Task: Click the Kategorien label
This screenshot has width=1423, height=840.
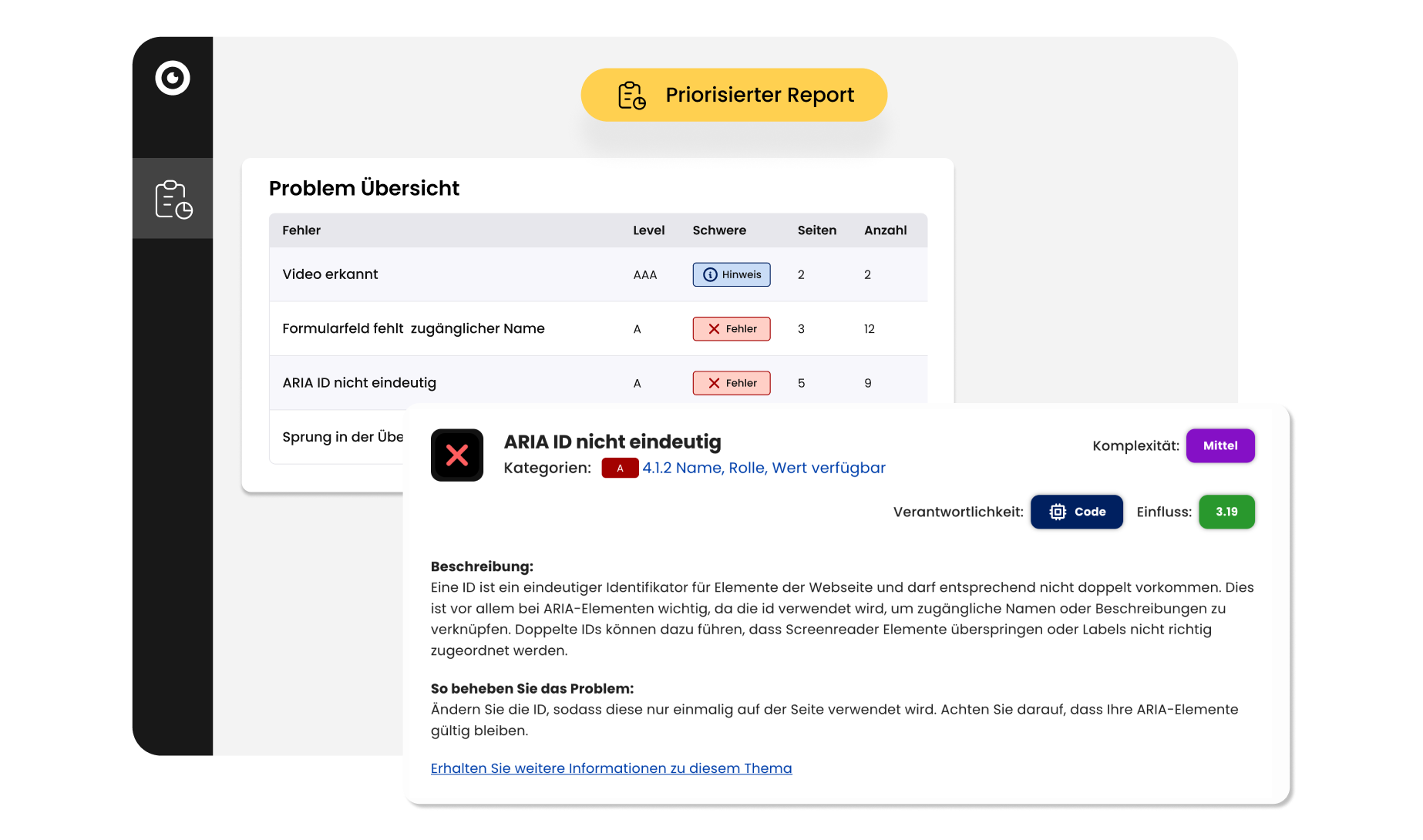Action: 547,468
